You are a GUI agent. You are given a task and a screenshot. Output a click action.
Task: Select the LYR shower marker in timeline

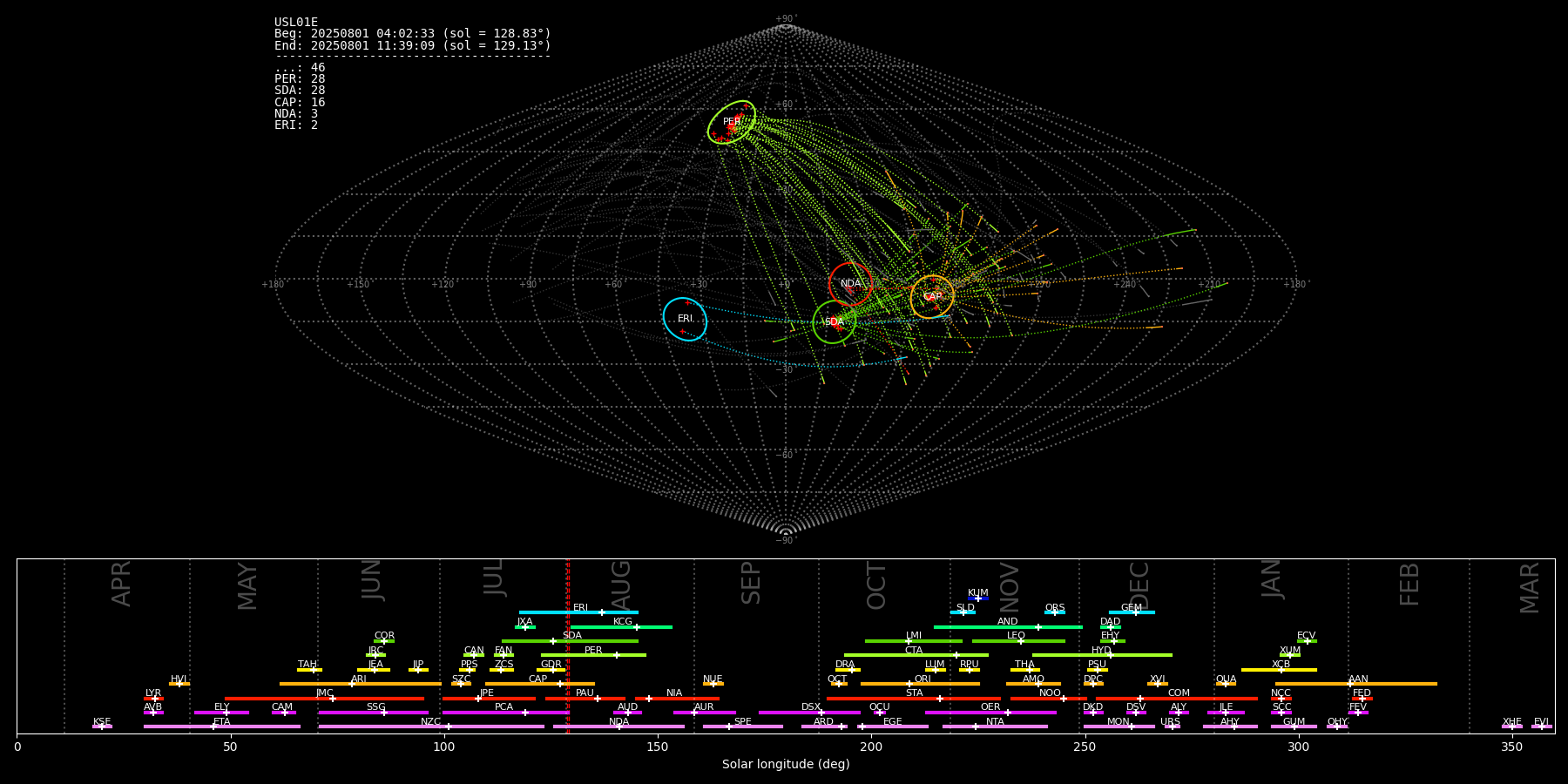(153, 698)
